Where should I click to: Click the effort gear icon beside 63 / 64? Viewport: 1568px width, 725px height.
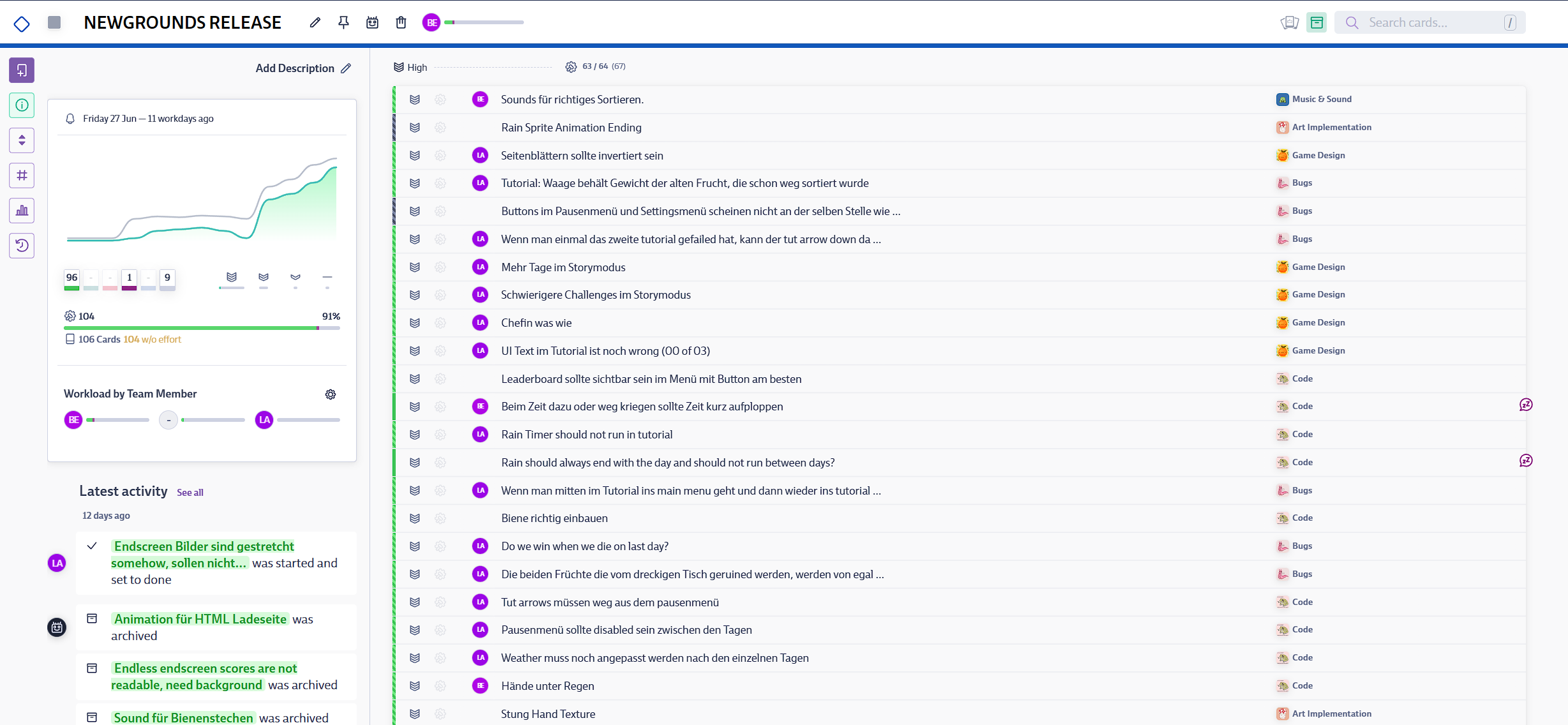coord(571,67)
